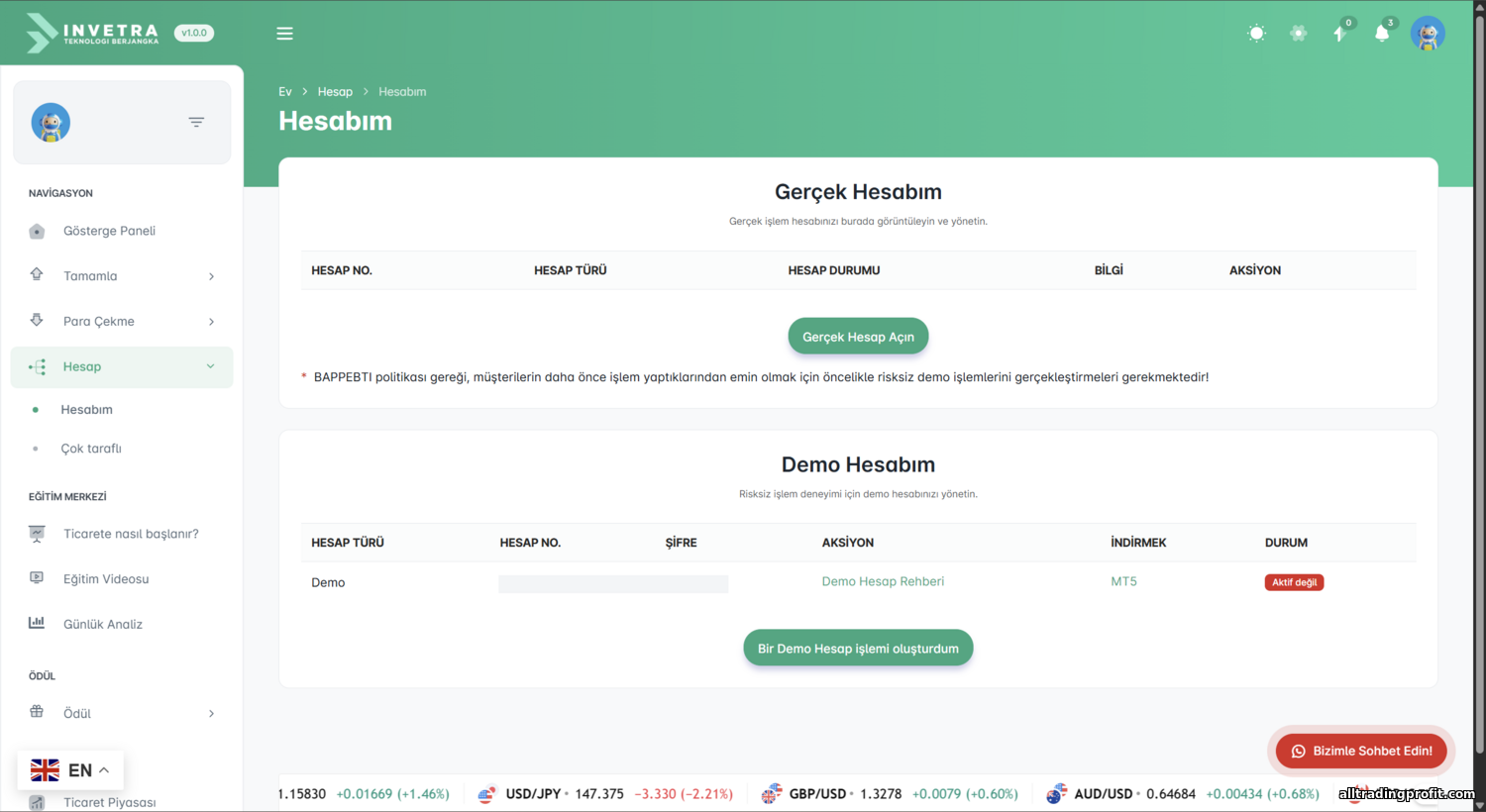The image size is (1486, 812).
Task: Open user profile avatar in top-right
Action: 1427,34
